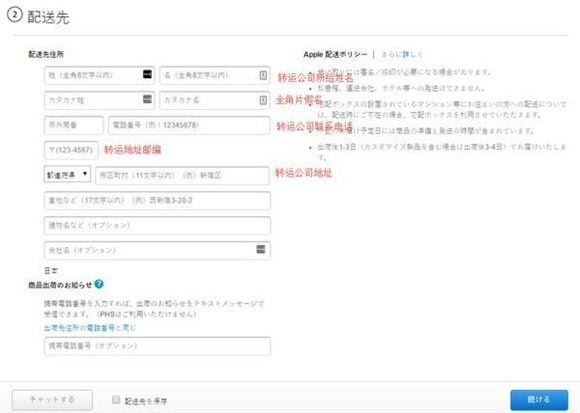580x413 pixels.
Task: Click the 市区町村 city input field
Action: (x=182, y=175)
